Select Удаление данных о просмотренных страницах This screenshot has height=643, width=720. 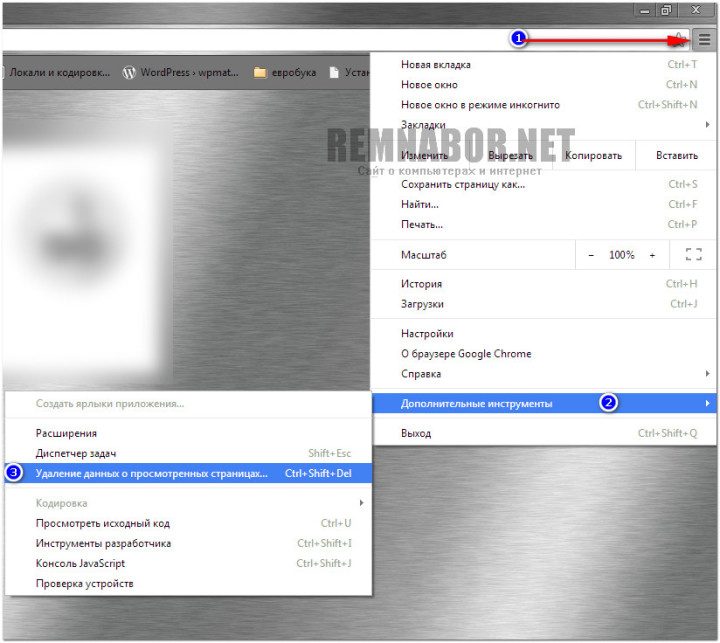tap(152, 473)
